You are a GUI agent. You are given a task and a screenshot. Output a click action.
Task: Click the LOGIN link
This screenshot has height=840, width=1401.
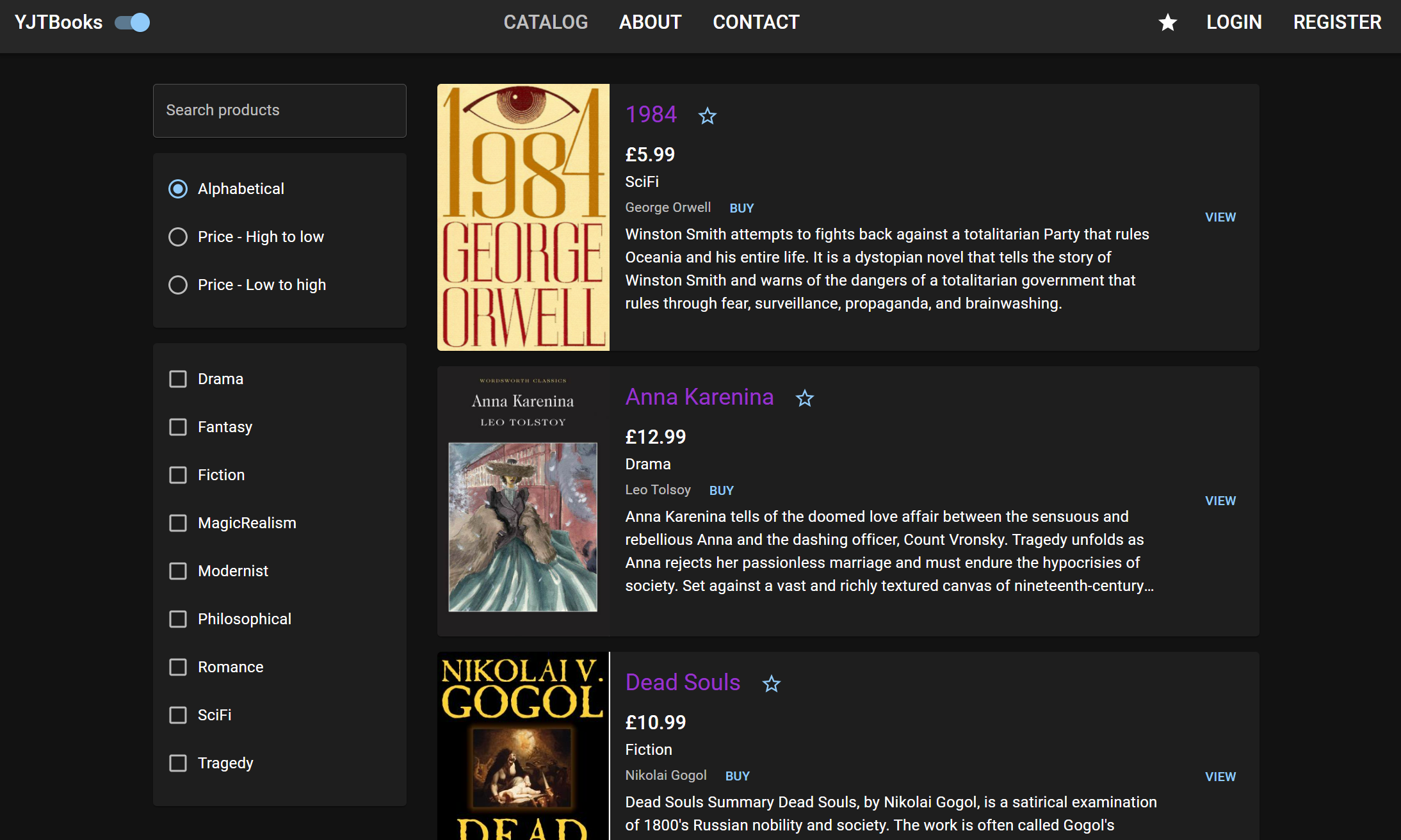coord(1234,22)
